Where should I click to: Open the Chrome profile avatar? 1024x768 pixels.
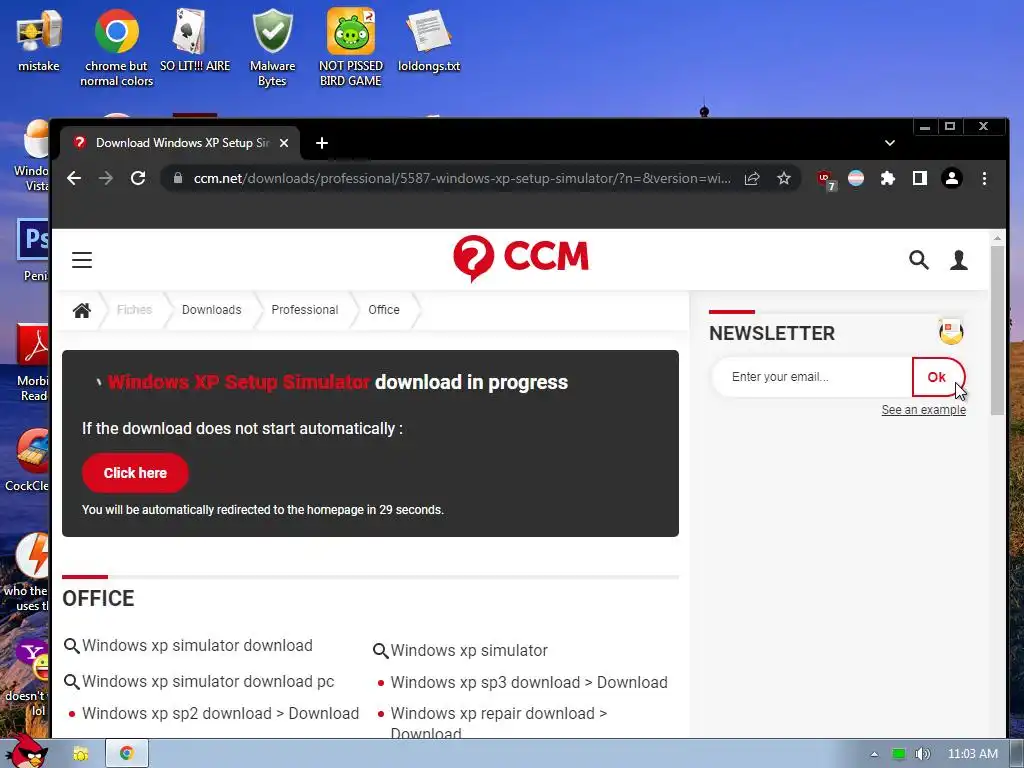coord(952,178)
